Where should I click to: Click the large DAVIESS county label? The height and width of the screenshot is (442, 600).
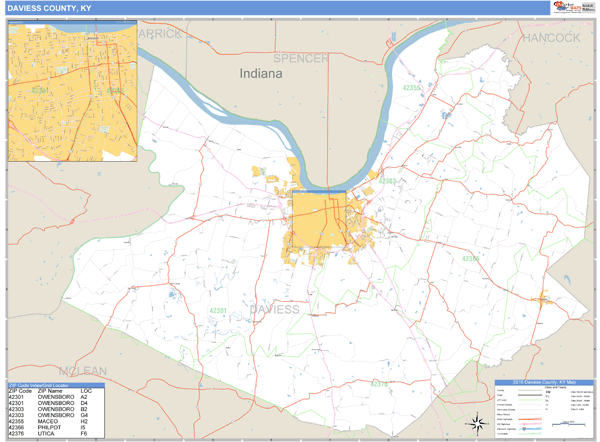274,309
